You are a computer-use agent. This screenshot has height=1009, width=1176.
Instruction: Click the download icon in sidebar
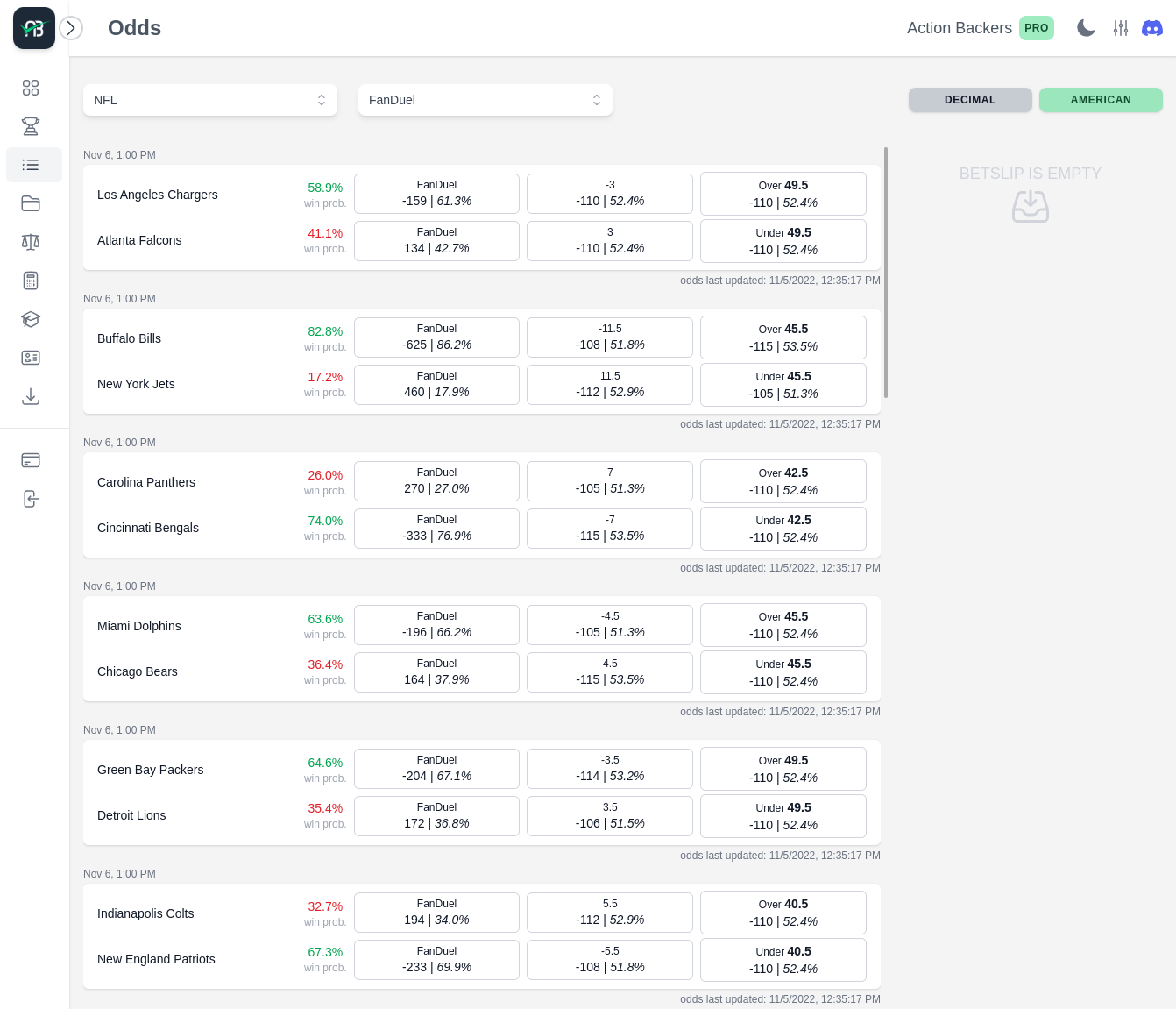tap(31, 396)
